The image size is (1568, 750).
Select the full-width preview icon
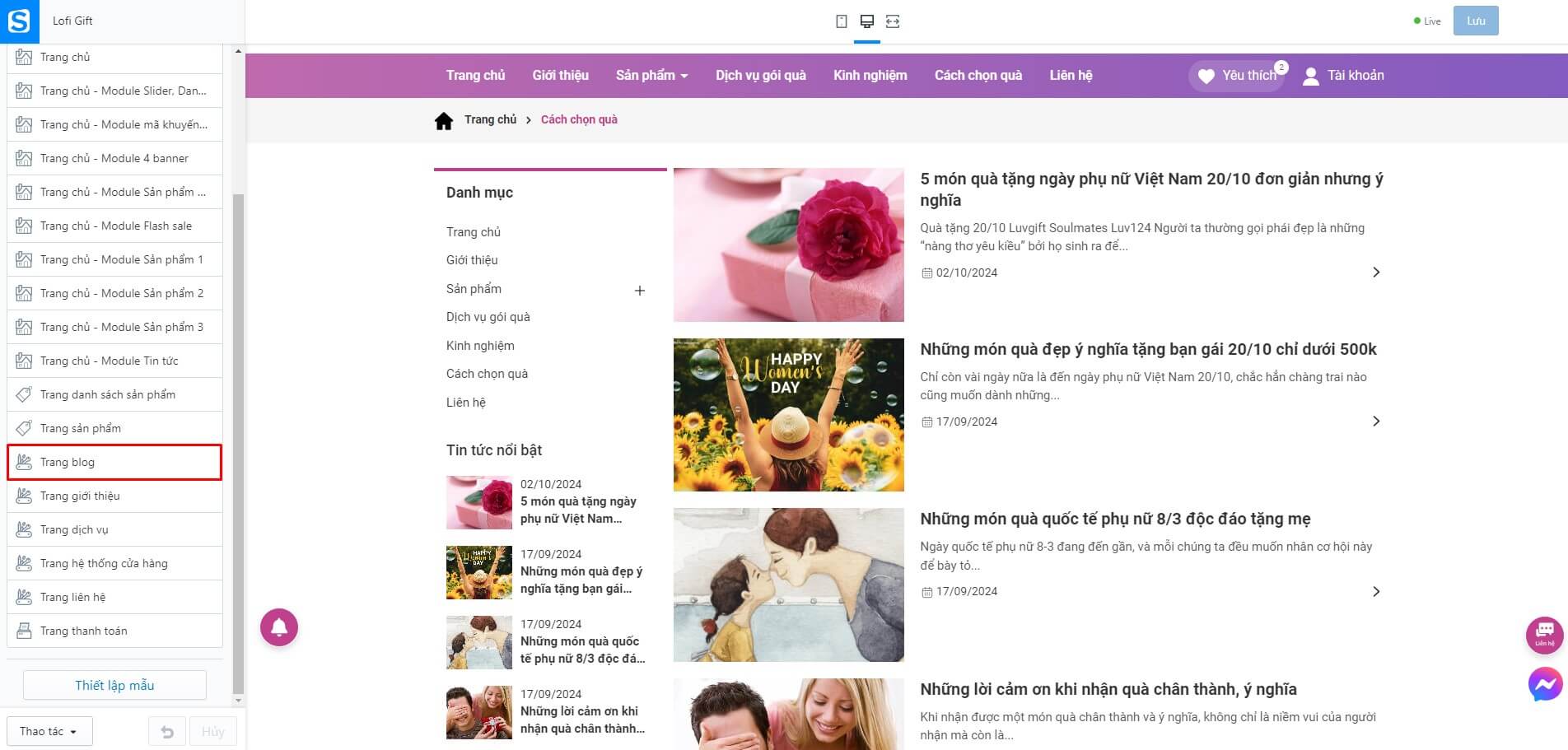pos(893,21)
